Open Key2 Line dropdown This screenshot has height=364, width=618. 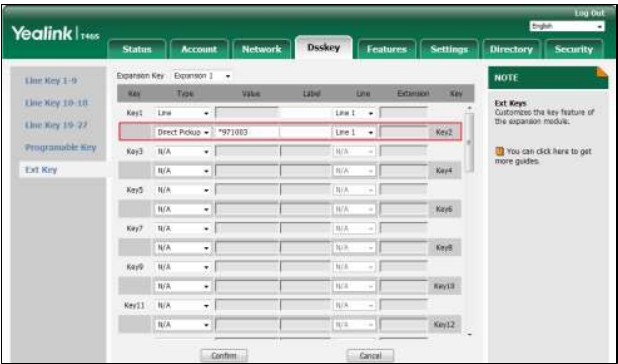coord(354,132)
